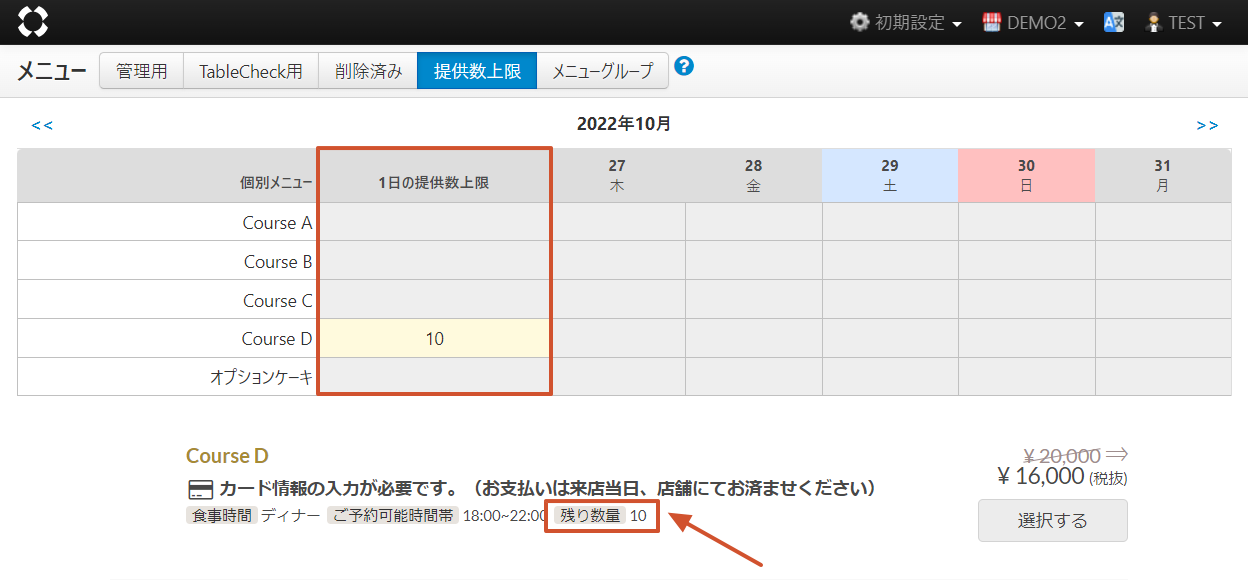Screen dimensions: 1248x580
Task: Click the オプションケーキ row label
Action: tap(261, 378)
